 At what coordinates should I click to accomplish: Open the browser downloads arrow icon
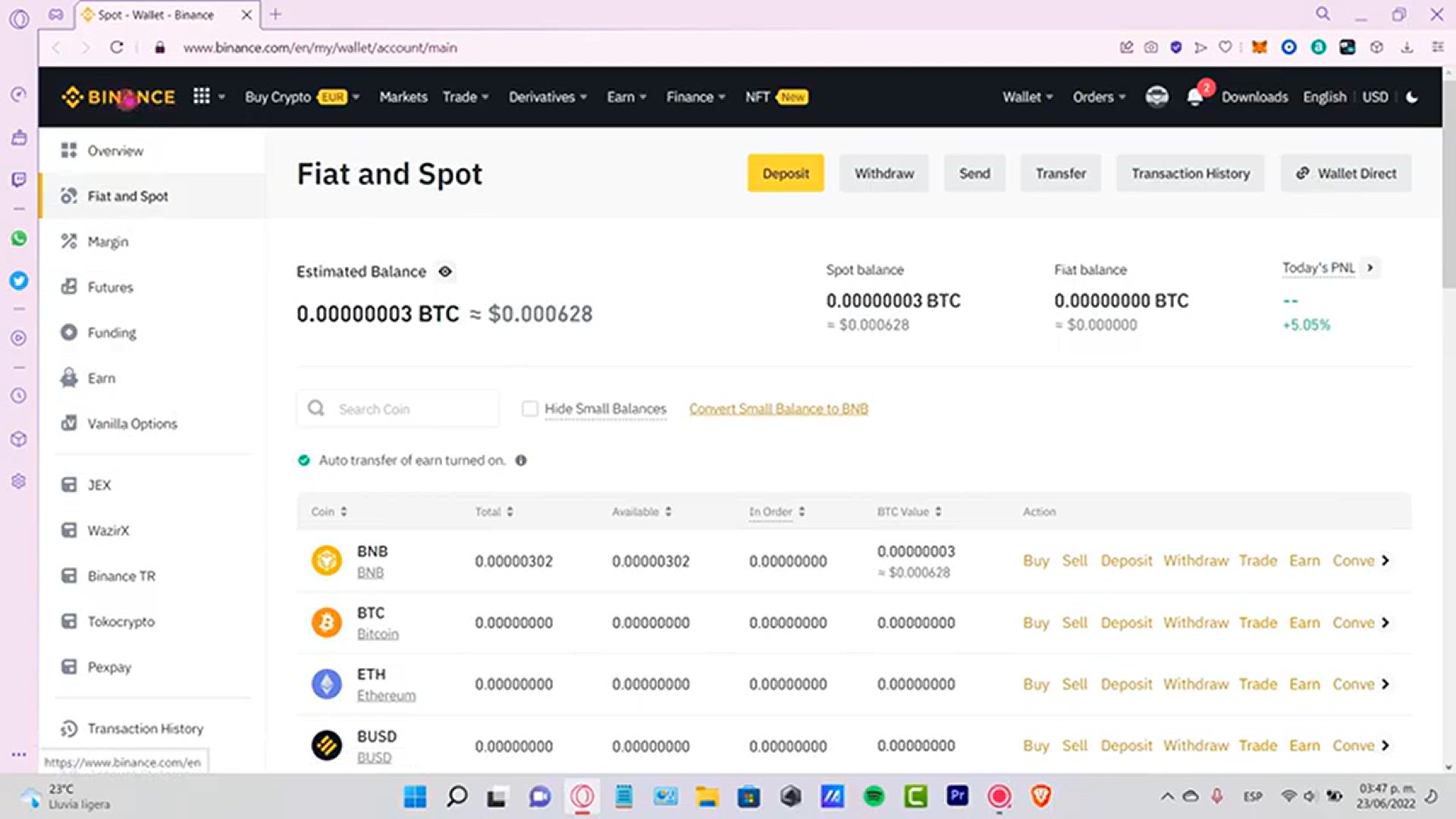coord(1407,47)
